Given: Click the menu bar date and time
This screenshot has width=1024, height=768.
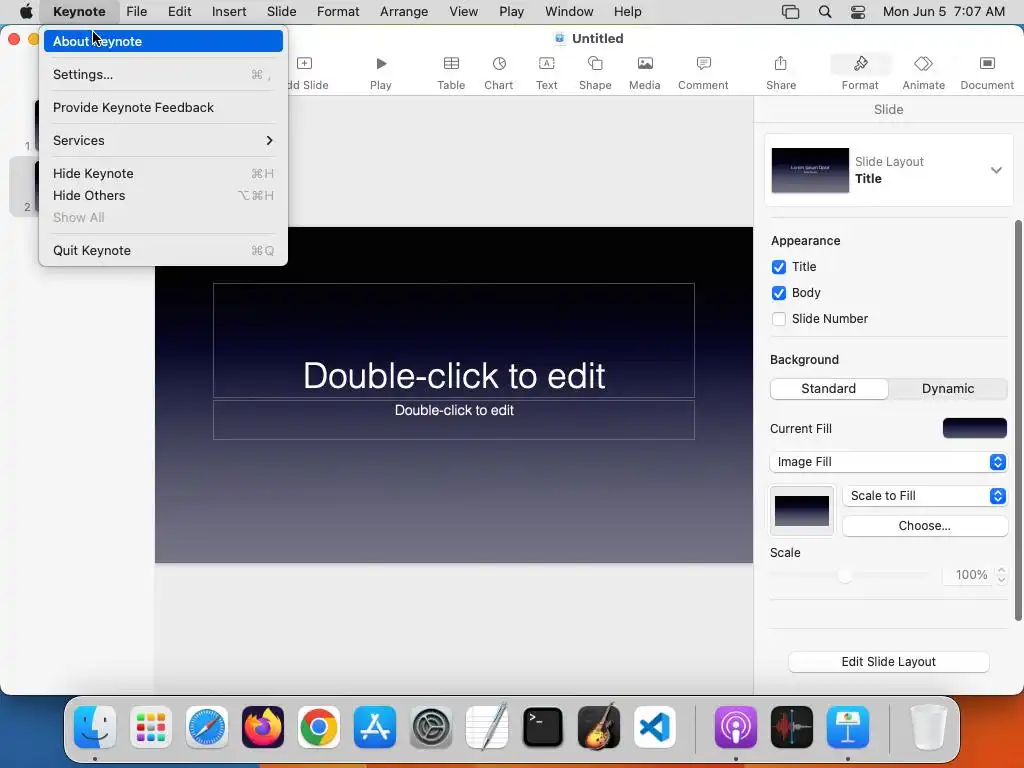Looking at the screenshot, I should pyautogui.click(x=944, y=12).
